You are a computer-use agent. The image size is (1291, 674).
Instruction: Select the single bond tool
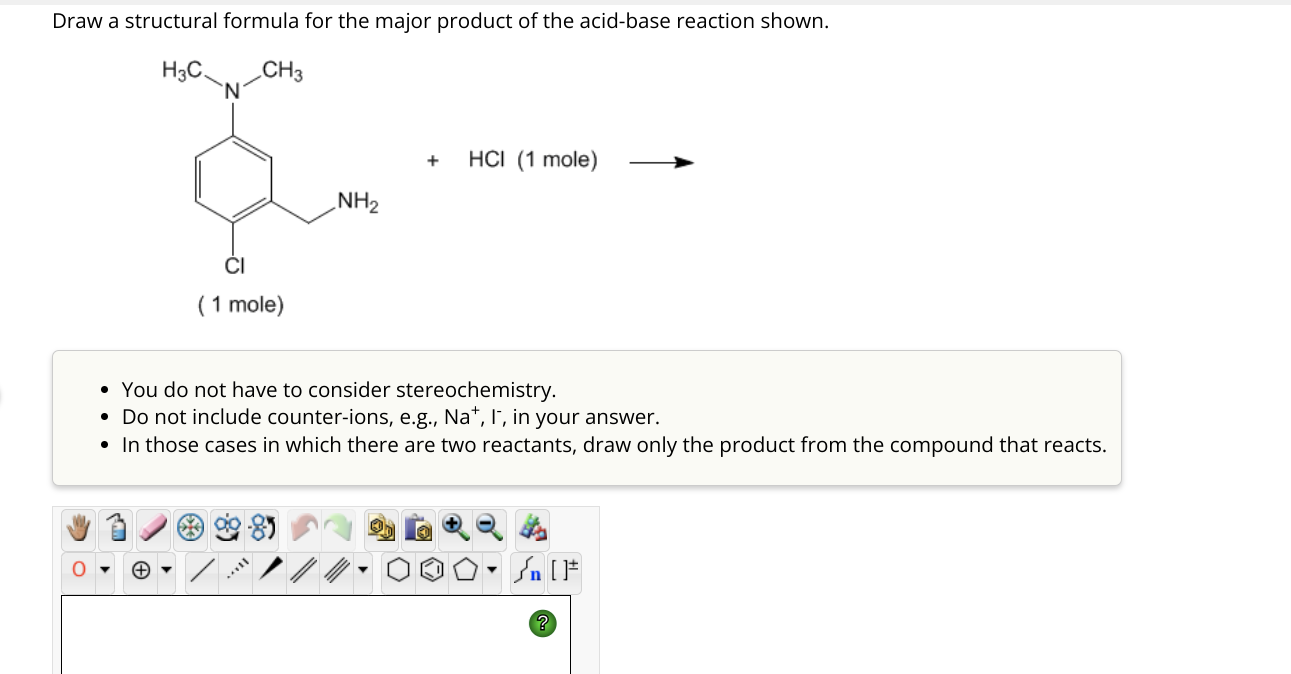pos(203,570)
